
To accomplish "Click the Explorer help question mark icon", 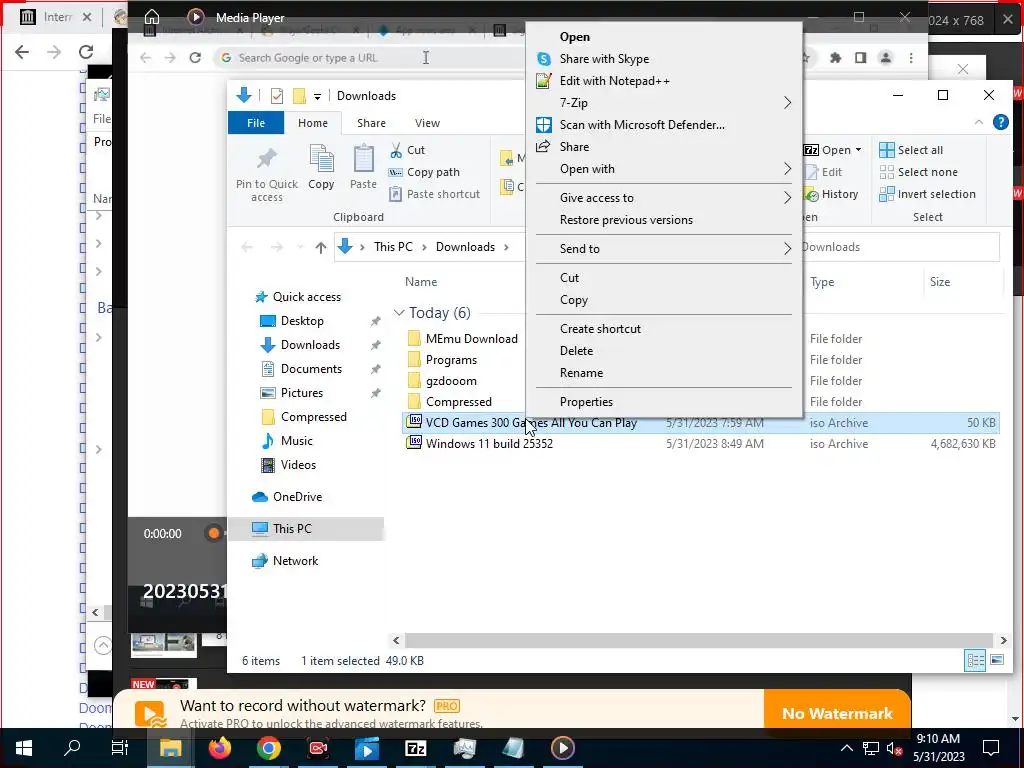I will [1000, 122].
